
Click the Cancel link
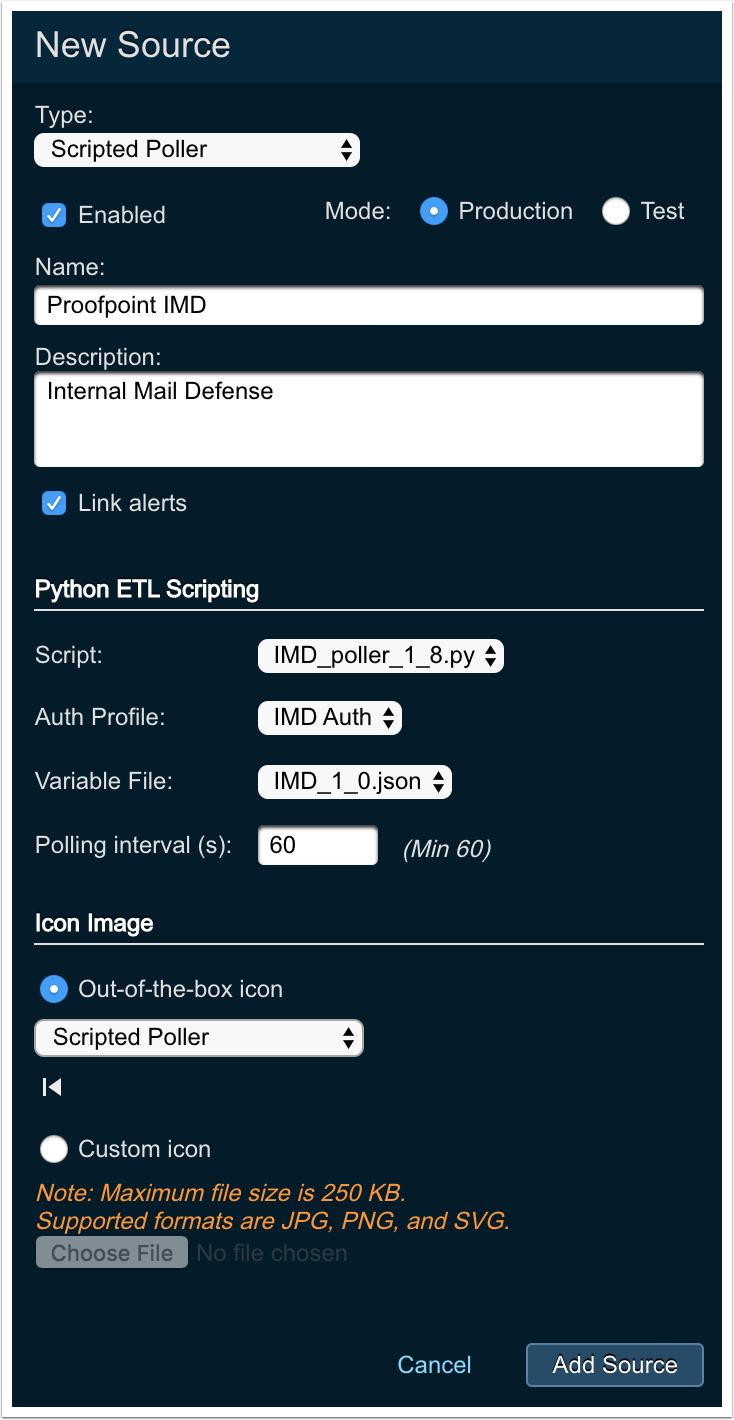434,1365
